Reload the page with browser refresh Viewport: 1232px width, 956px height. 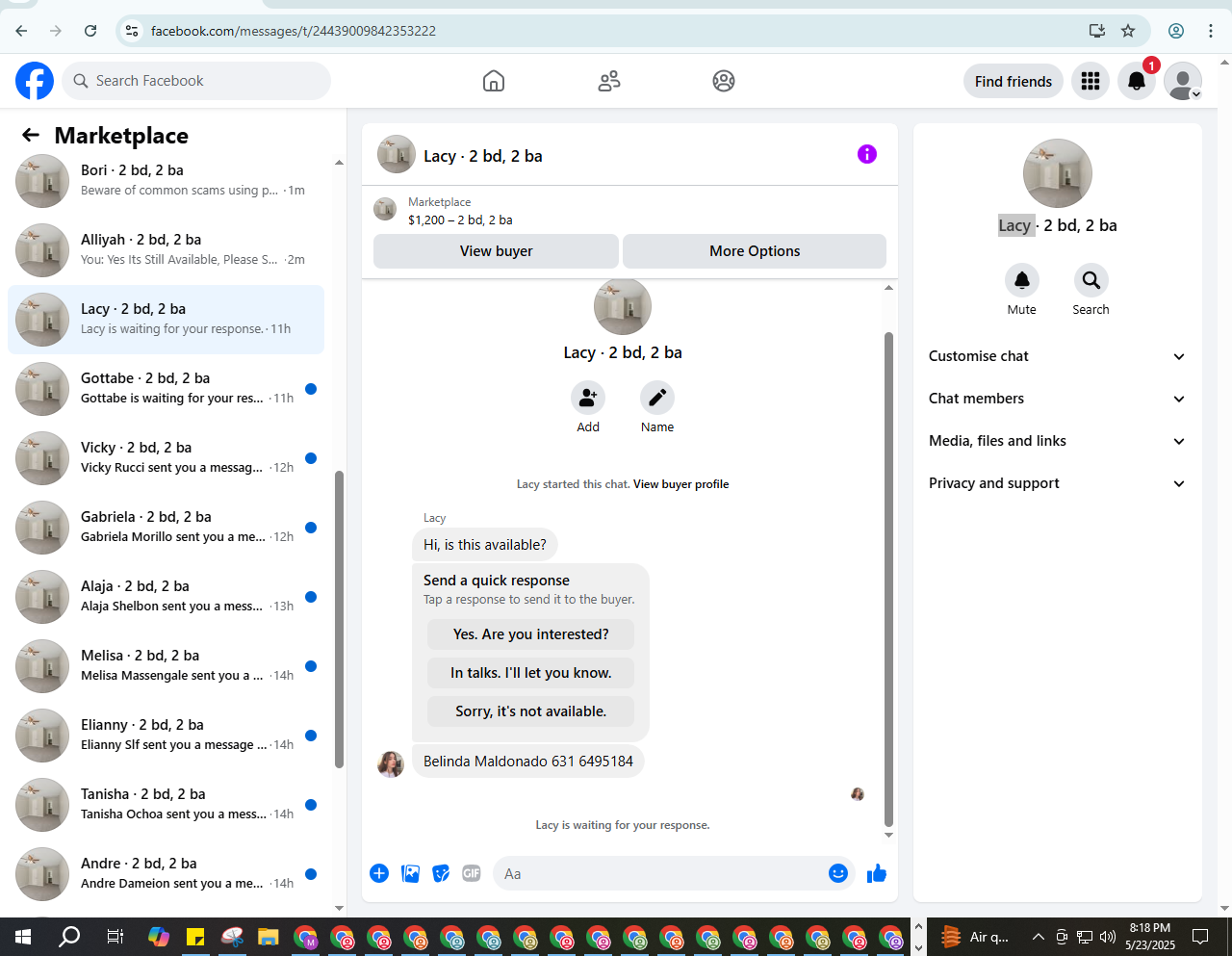(x=90, y=31)
